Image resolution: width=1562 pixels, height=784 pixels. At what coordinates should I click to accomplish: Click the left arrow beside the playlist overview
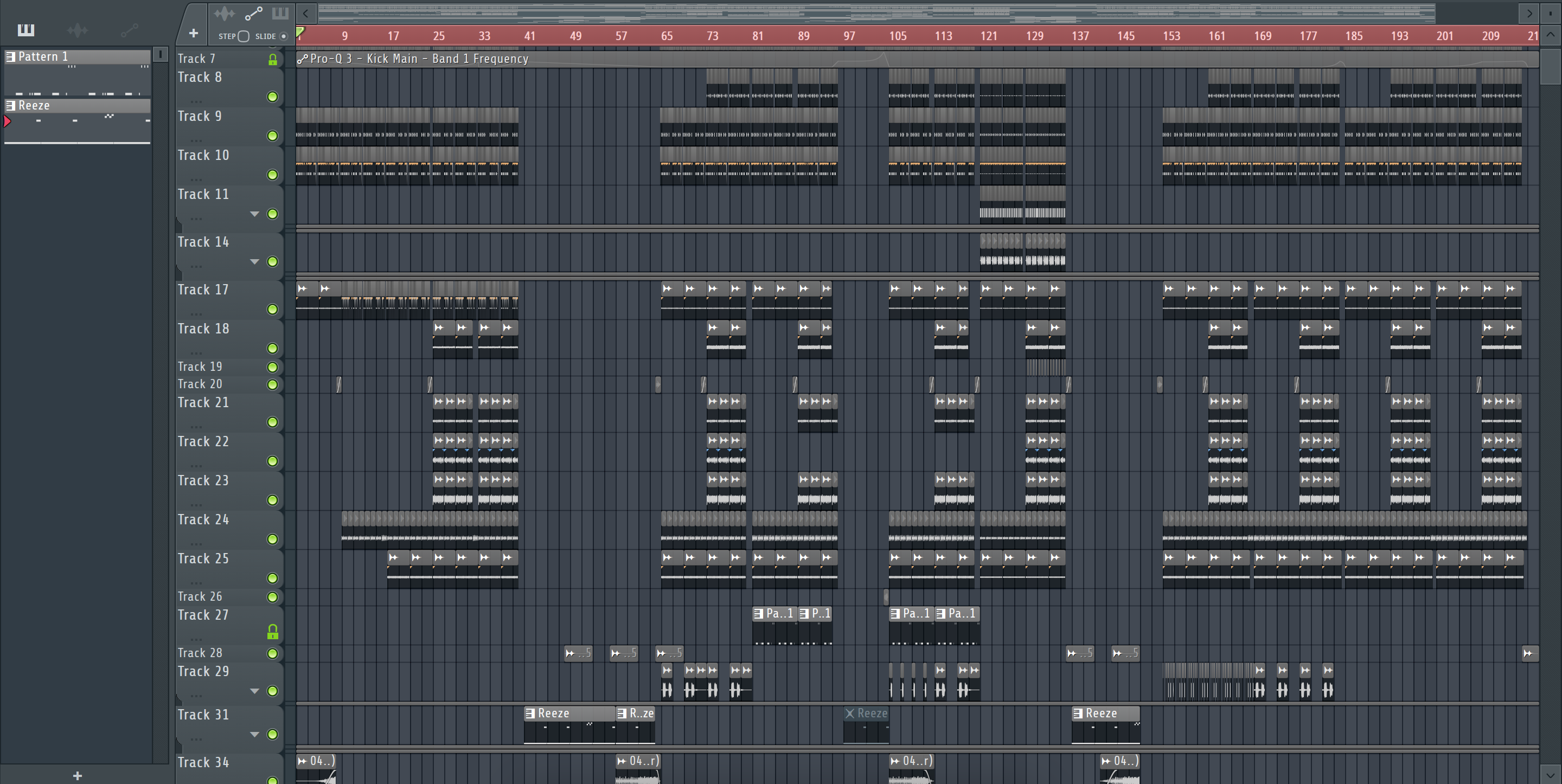click(306, 12)
